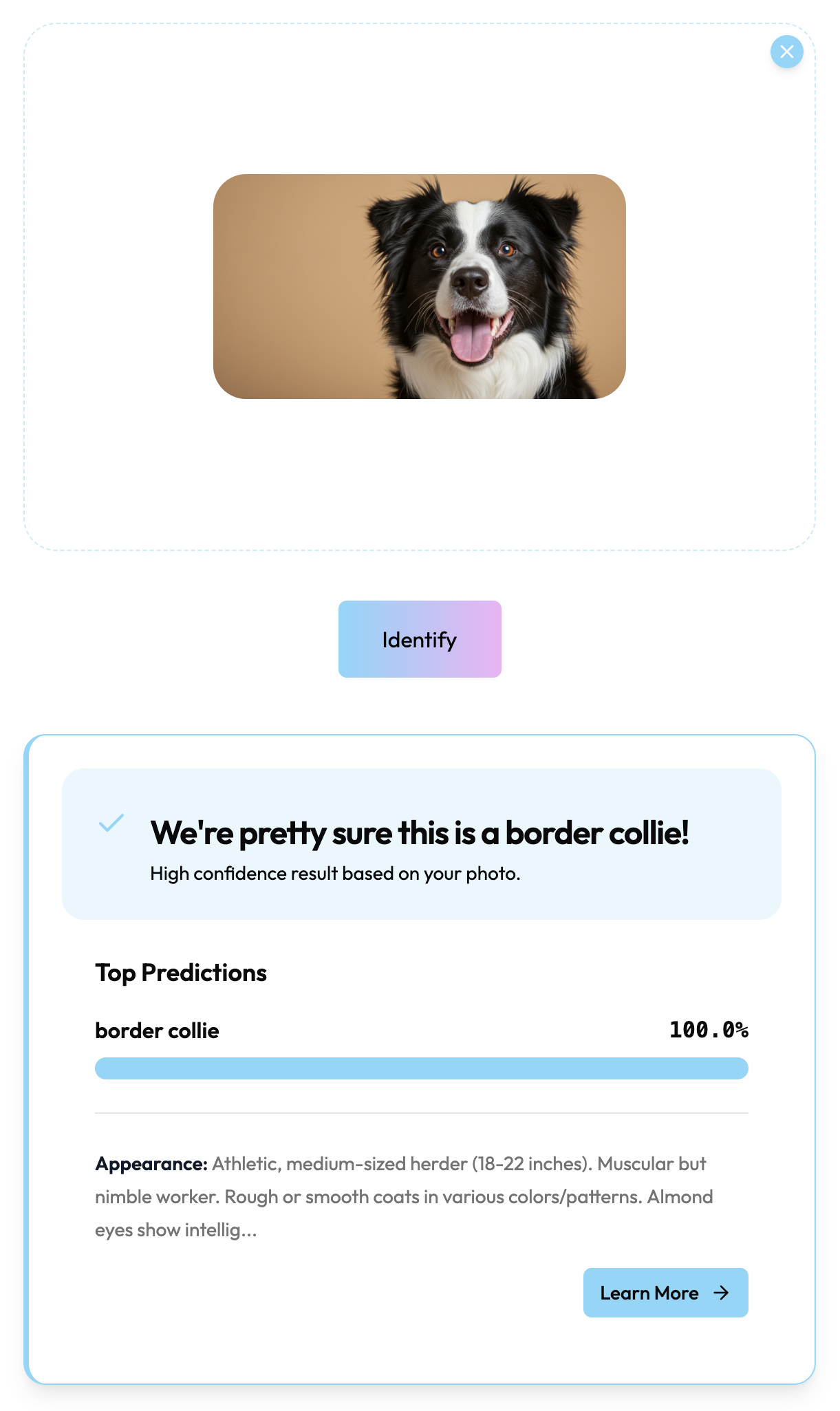Click the Appearance description text
This screenshot has height=1411, width=840.
[x=404, y=1197]
